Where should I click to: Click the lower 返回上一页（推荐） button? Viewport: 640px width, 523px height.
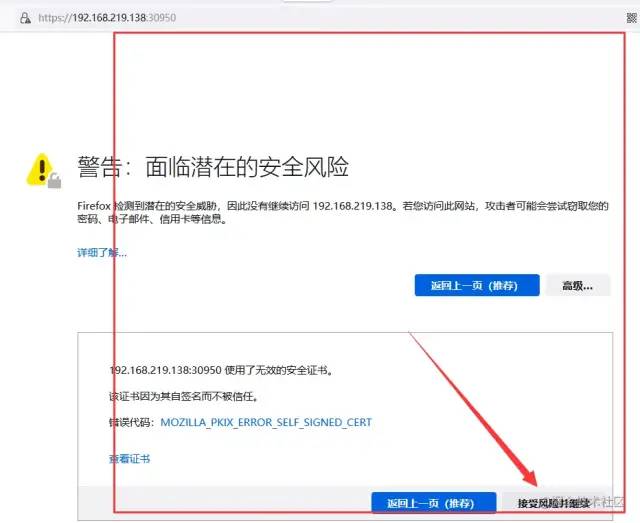point(433,503)
